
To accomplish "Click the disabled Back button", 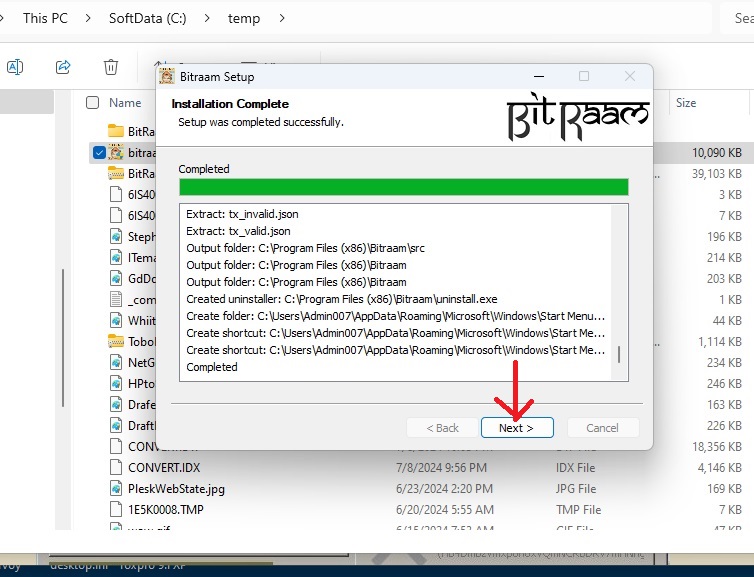I will click(442, 427).
